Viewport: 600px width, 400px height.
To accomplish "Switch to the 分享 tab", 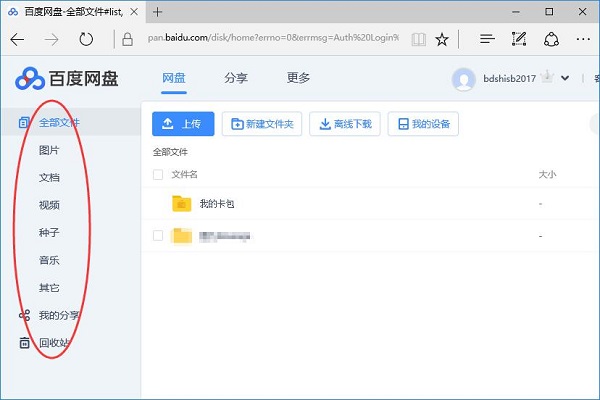I will (236, 78).
